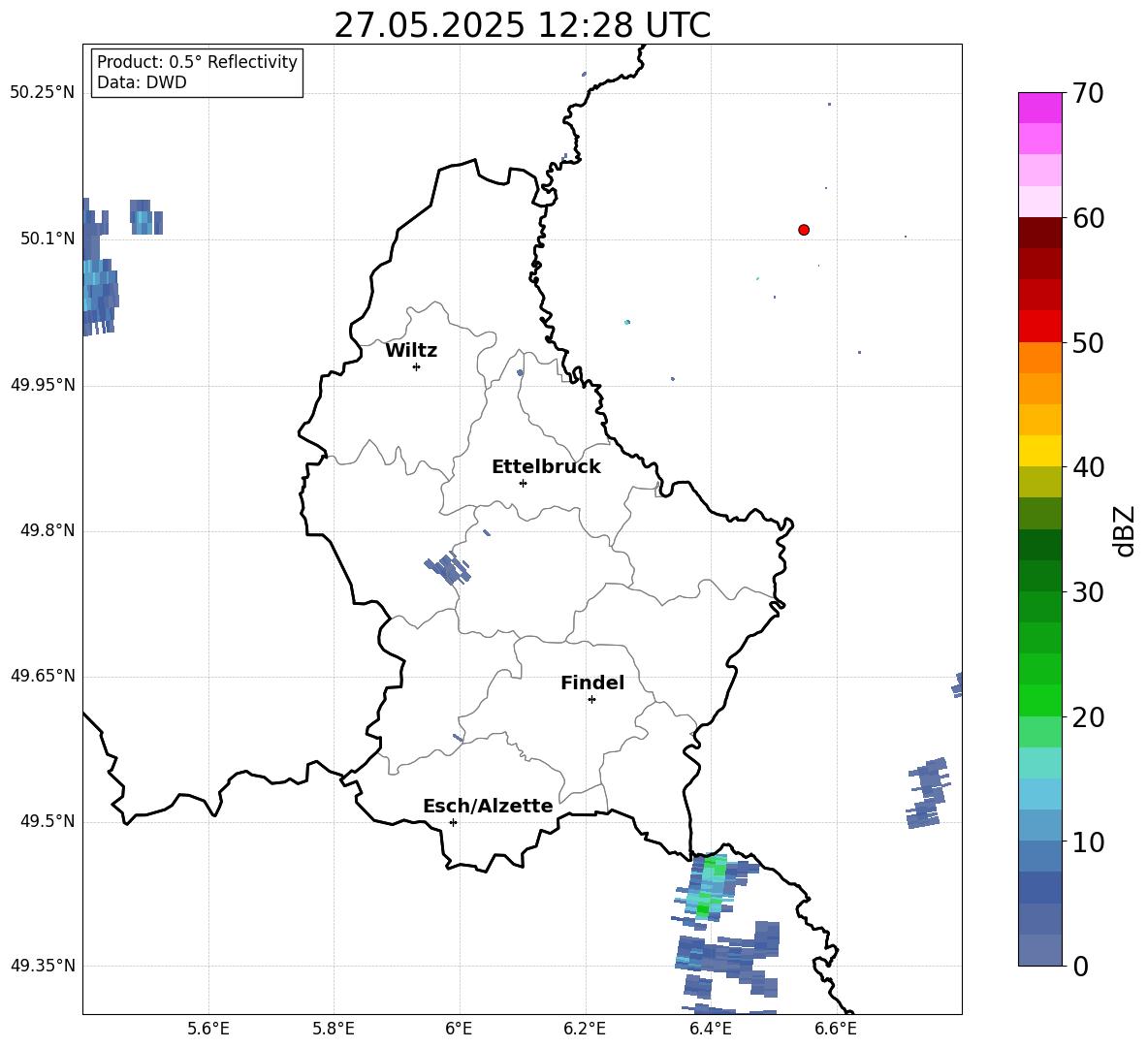Click the 50.1°N latitude label
Screen dimensions: 1148x1048
pos(48,238)
